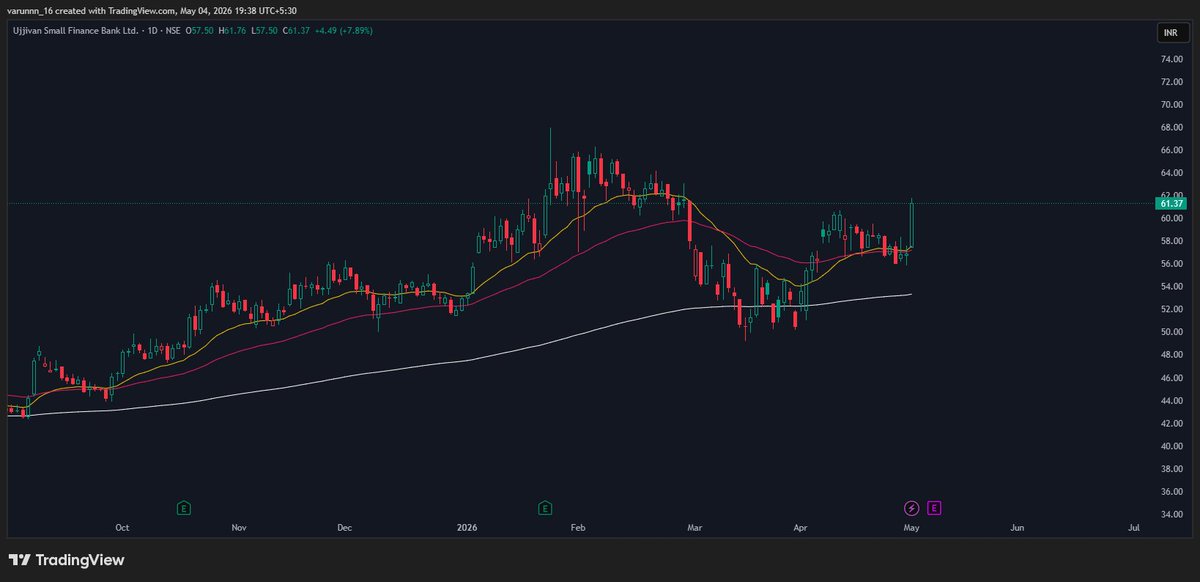Click the 70.00 price axis label
The width and height of the screenshot is (1200, 582).
[1171, 105]
